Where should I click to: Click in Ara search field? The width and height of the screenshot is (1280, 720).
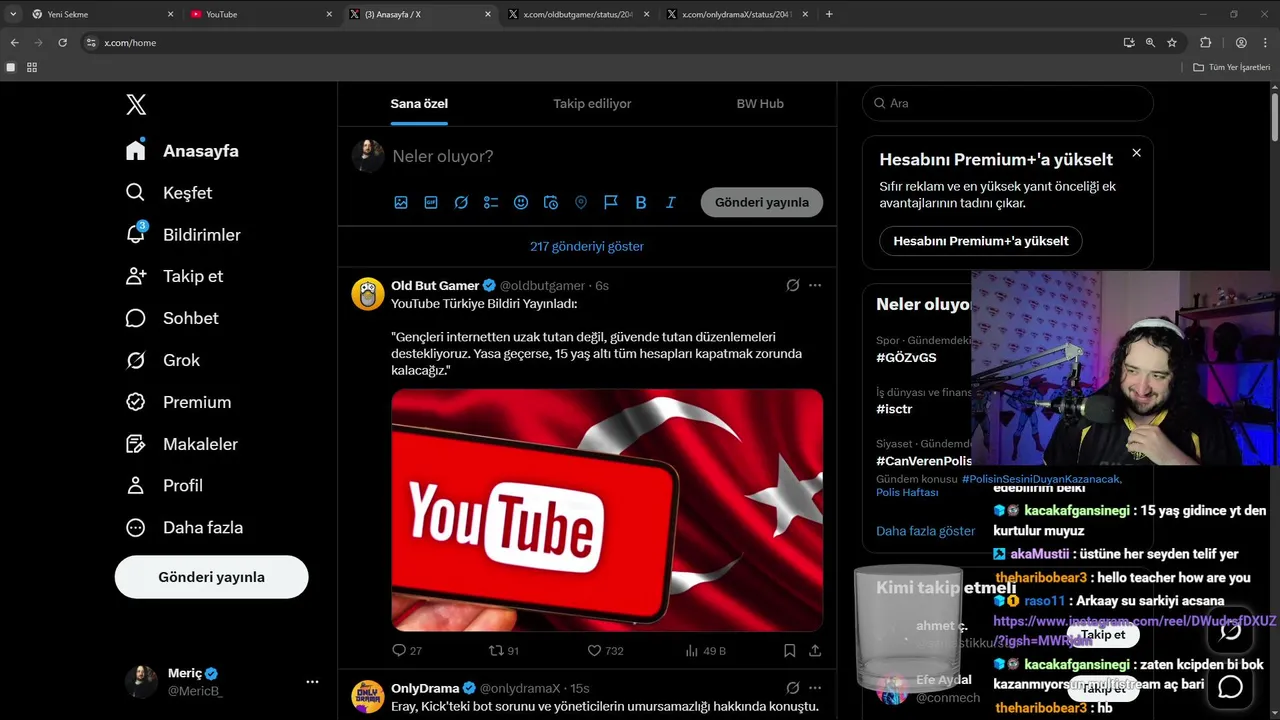(1008, 103)
